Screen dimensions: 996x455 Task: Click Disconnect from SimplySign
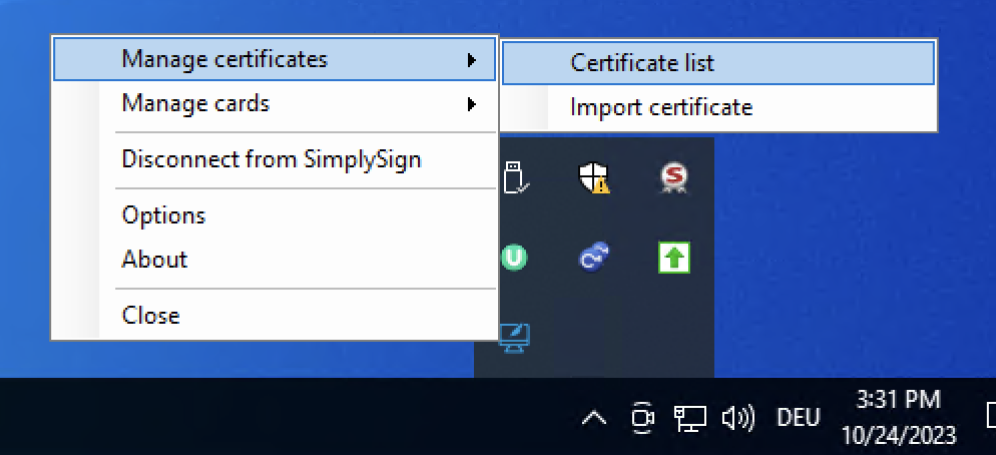(274, 159)
